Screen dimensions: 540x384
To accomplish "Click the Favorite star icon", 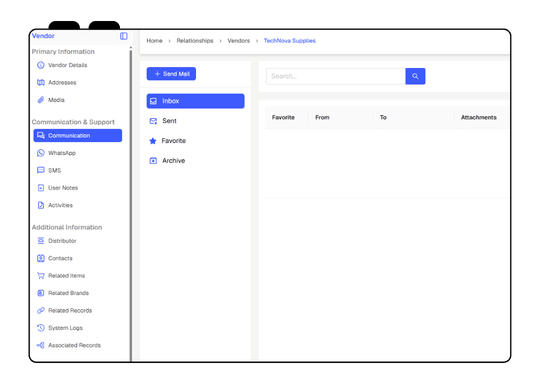I will click(153, 141).
